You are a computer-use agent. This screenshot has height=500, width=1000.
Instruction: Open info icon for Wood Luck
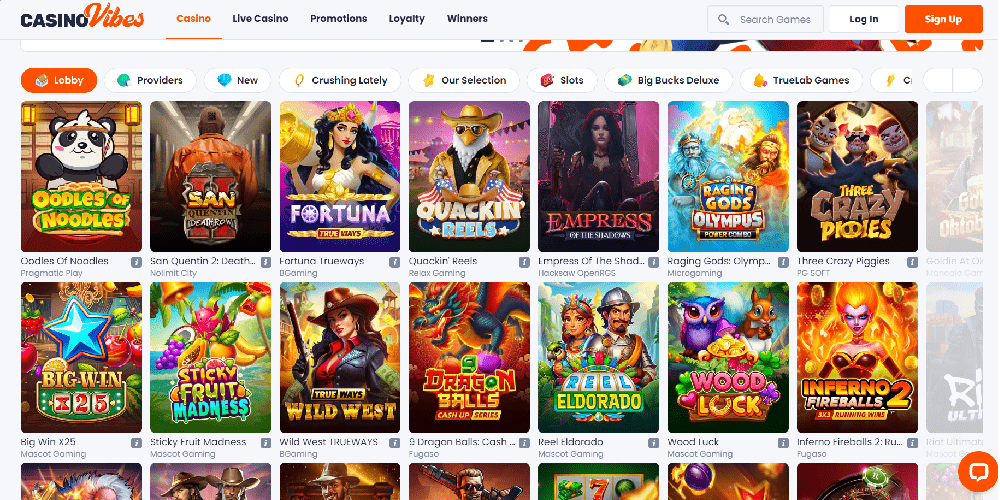pyautogui.click(x=783, y=442)
